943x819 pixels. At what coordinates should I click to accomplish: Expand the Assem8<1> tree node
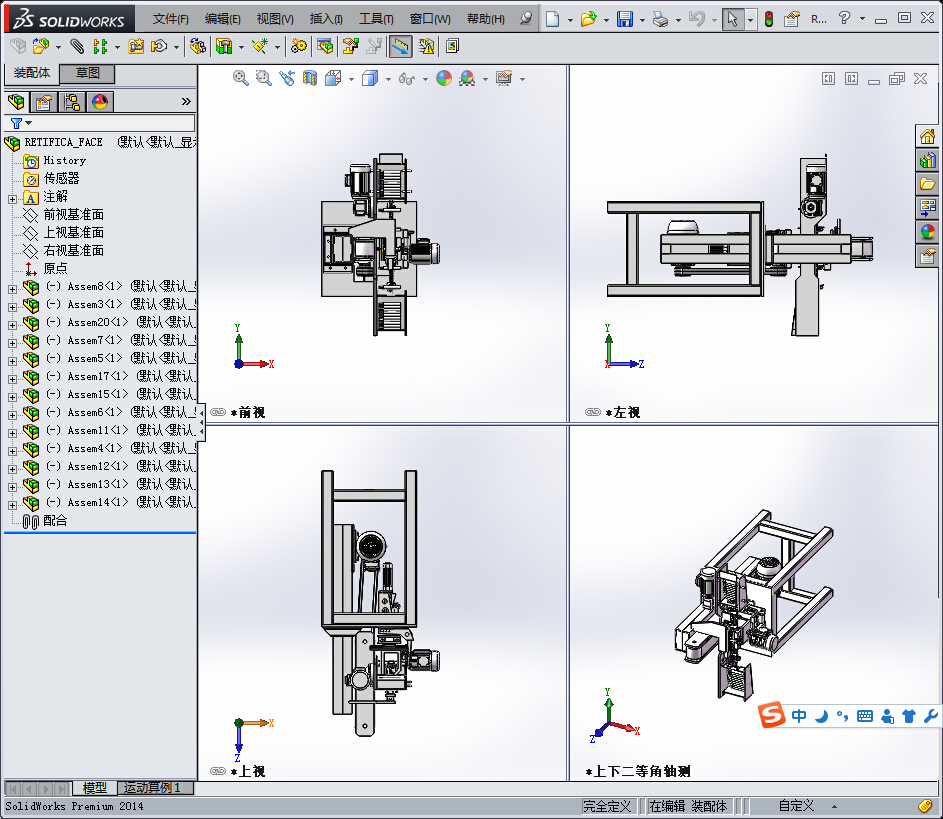pos(12,288)
